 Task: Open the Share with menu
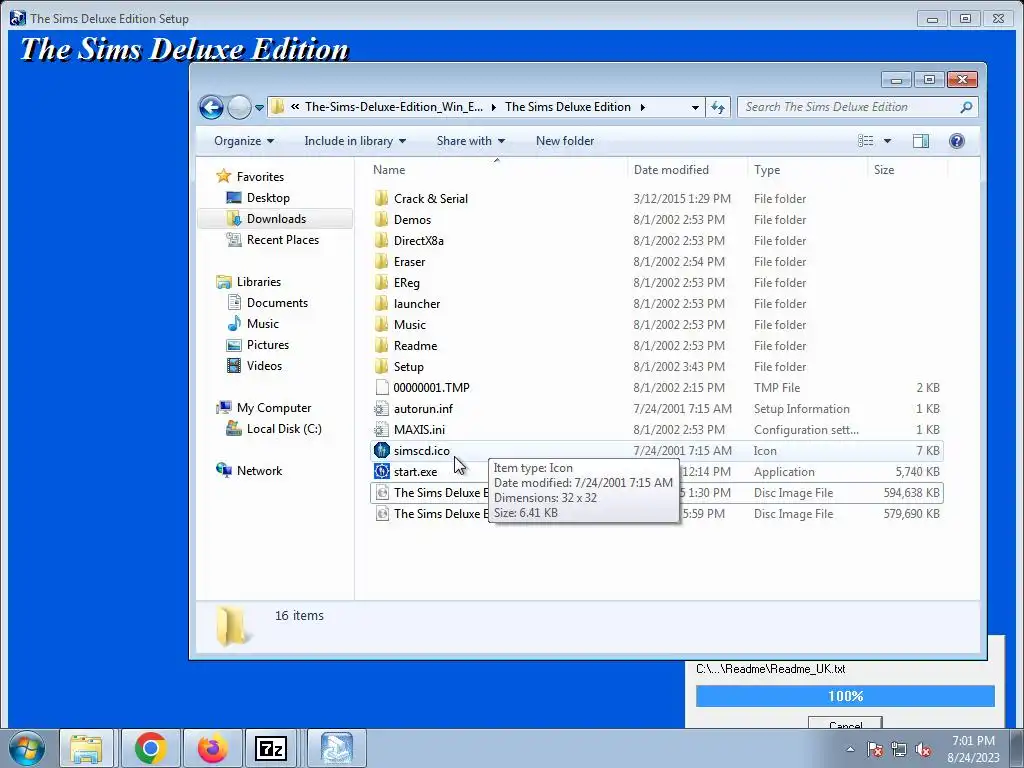(470, 141)
